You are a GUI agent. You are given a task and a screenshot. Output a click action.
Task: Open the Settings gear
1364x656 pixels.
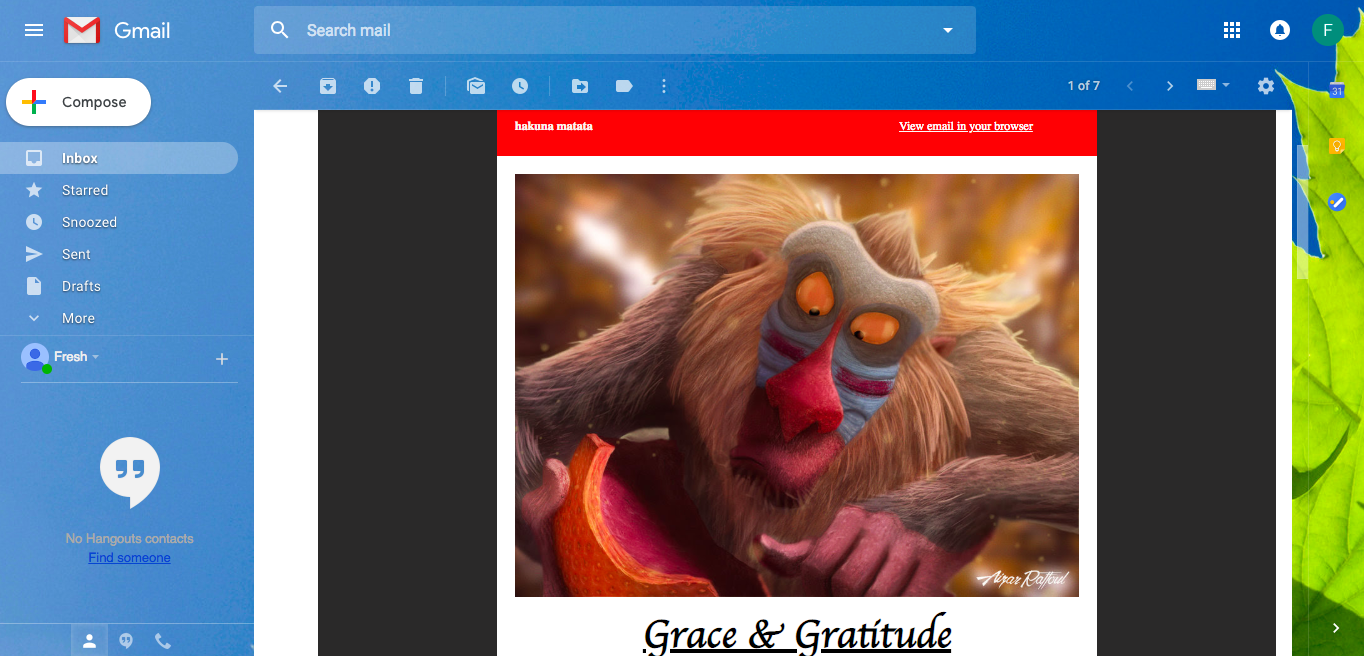coord(1266,86)
